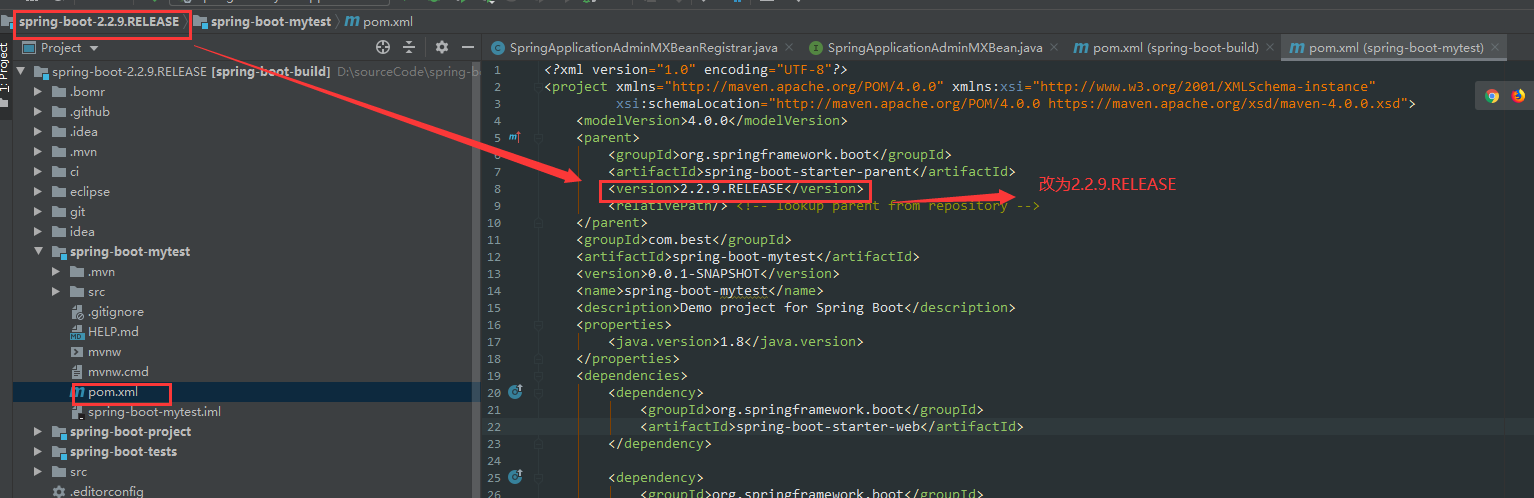Expand the .github folder
The height and width of the screenshot is (498, 1534).
pos(38,112)
